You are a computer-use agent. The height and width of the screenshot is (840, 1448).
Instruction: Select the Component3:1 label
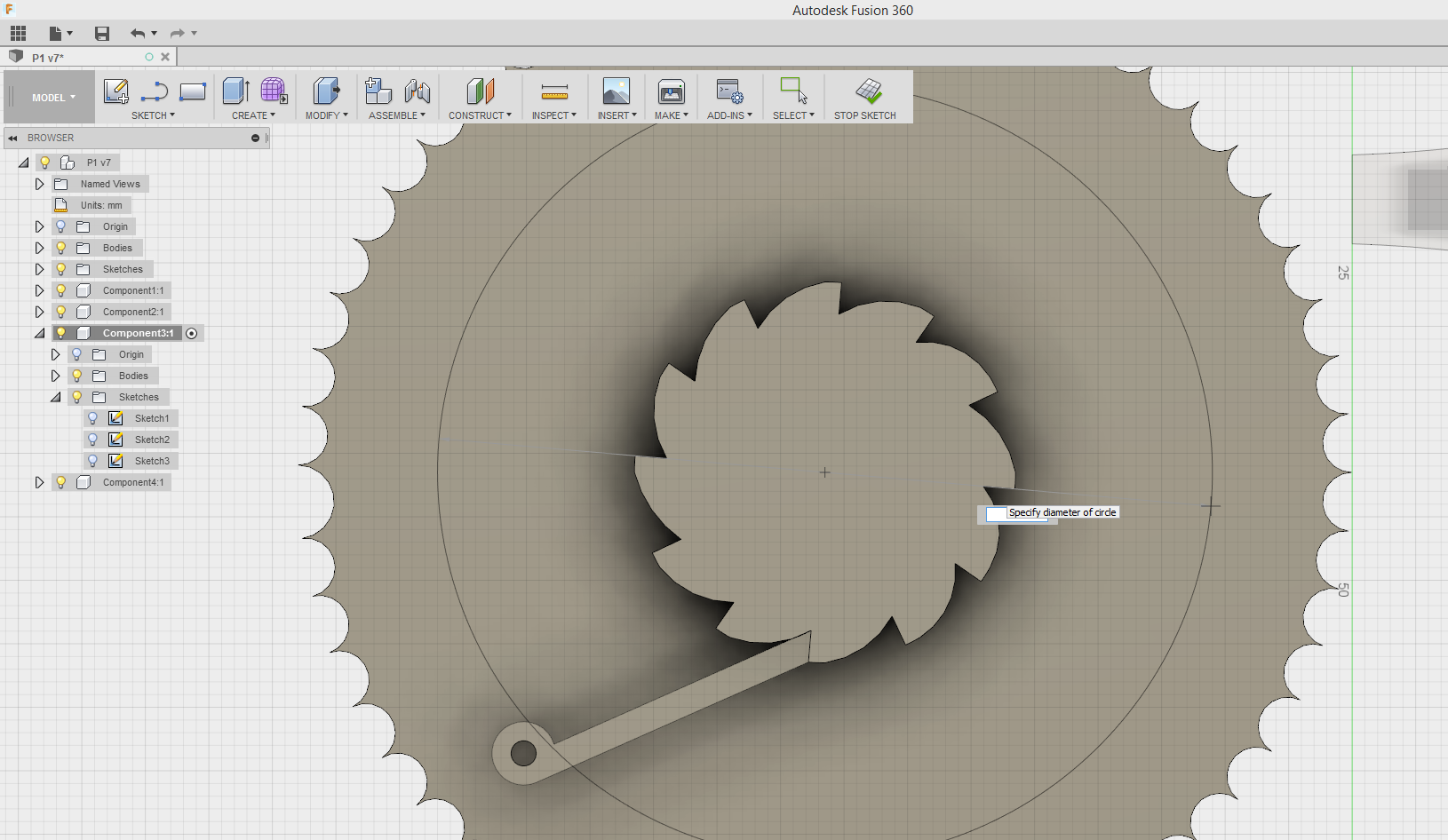138,333
